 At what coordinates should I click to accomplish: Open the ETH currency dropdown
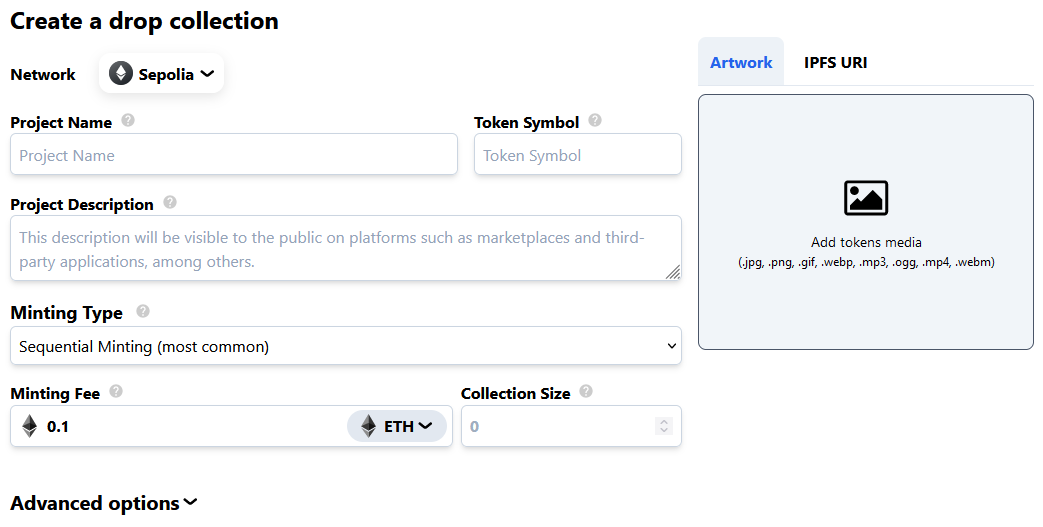pos(397,427)
